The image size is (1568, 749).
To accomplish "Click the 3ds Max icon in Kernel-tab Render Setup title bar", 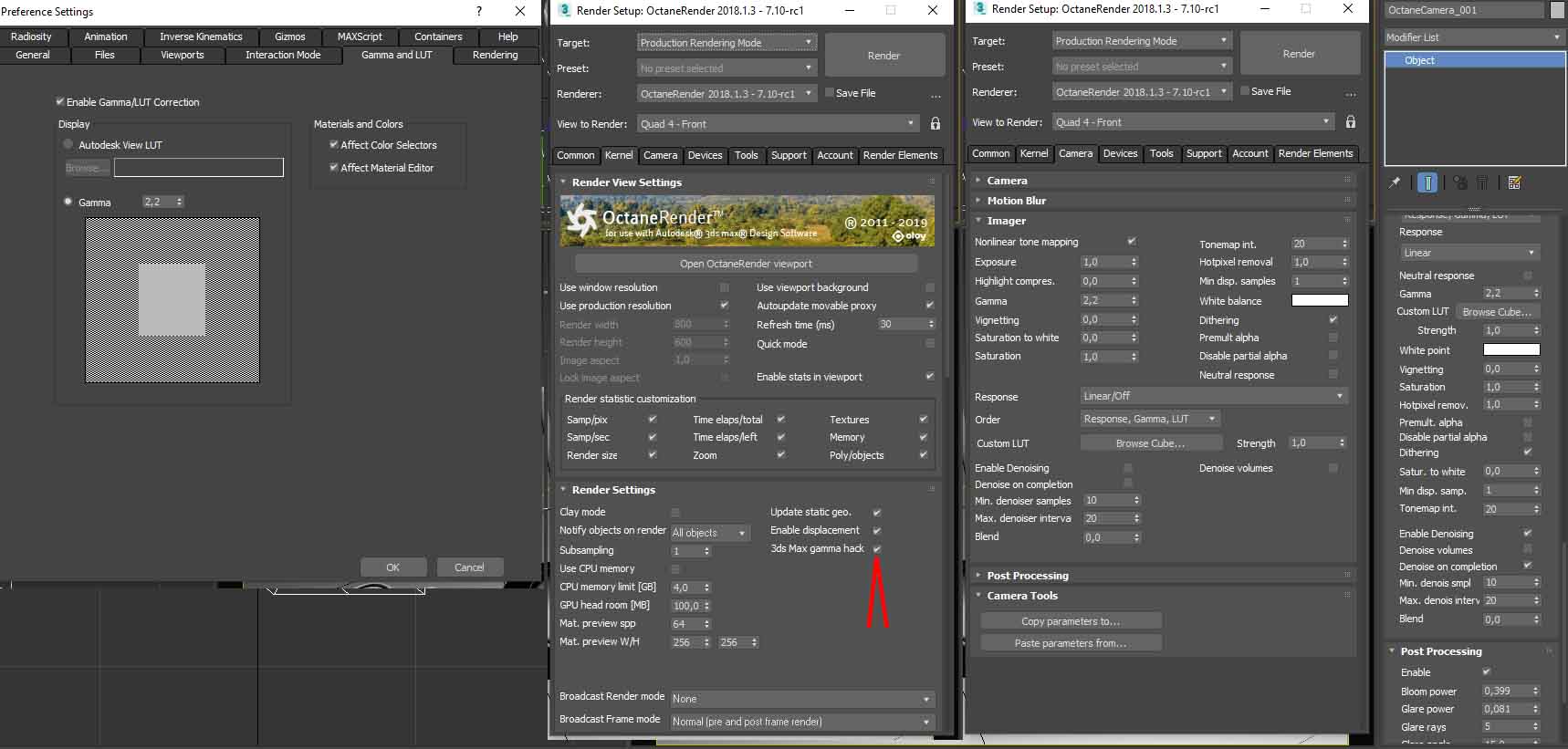I will (x=564, y=10).
